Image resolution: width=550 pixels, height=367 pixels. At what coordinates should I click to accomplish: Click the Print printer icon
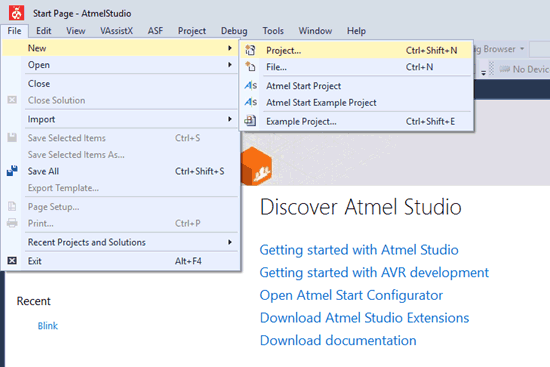pos(12,223)
